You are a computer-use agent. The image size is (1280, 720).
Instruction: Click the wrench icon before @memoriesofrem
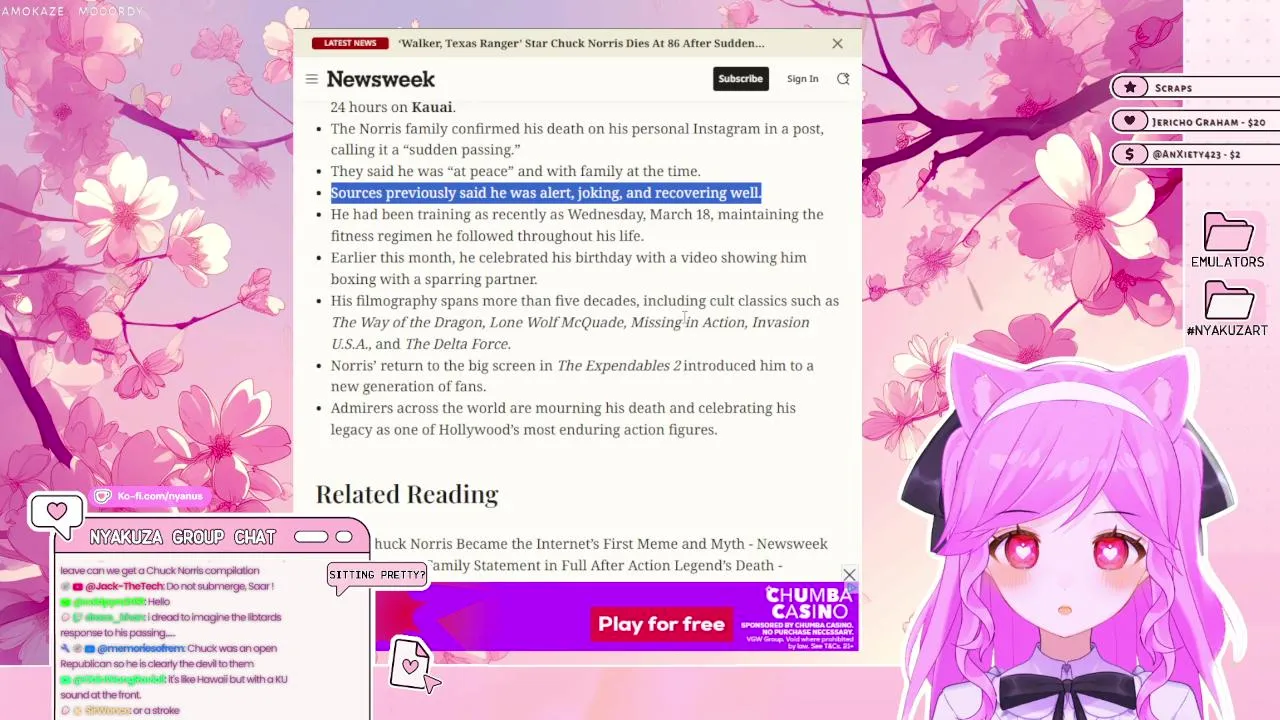(x=65, y=648)
